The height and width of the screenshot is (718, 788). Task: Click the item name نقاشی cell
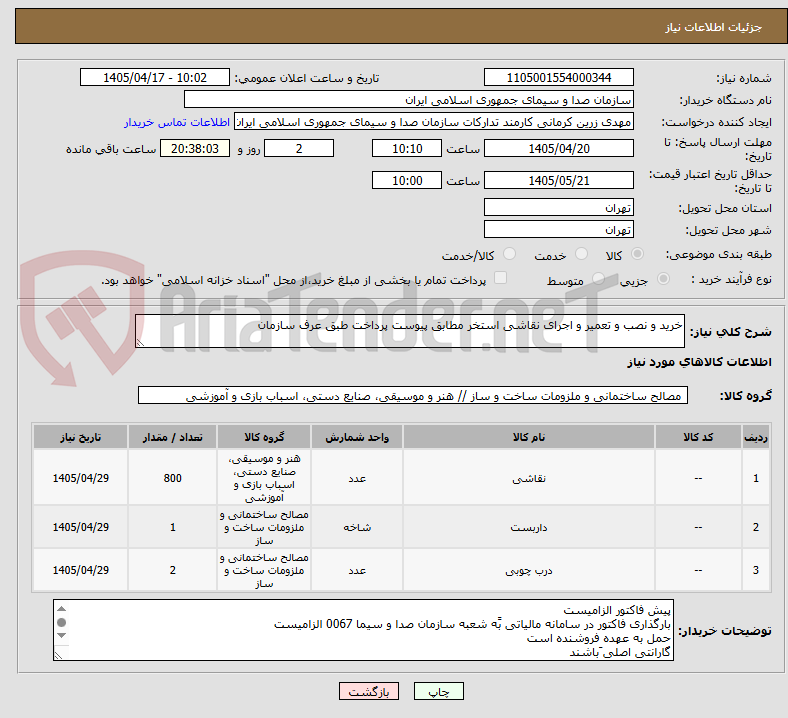point(529,478)
